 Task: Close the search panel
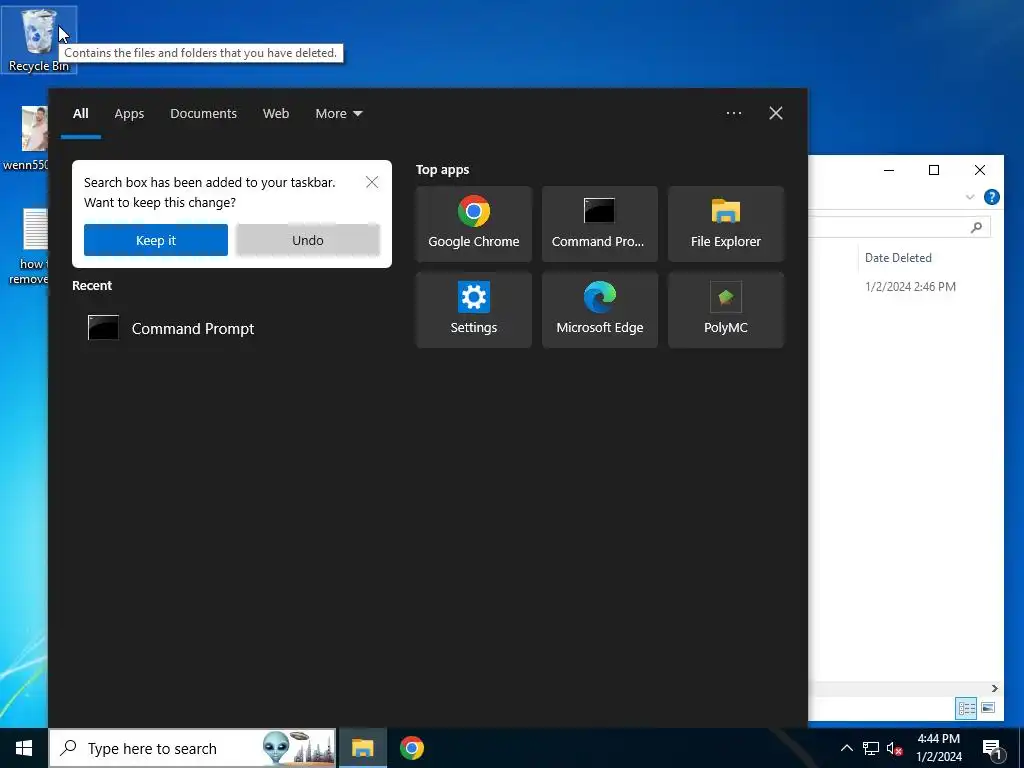(775, 113)
